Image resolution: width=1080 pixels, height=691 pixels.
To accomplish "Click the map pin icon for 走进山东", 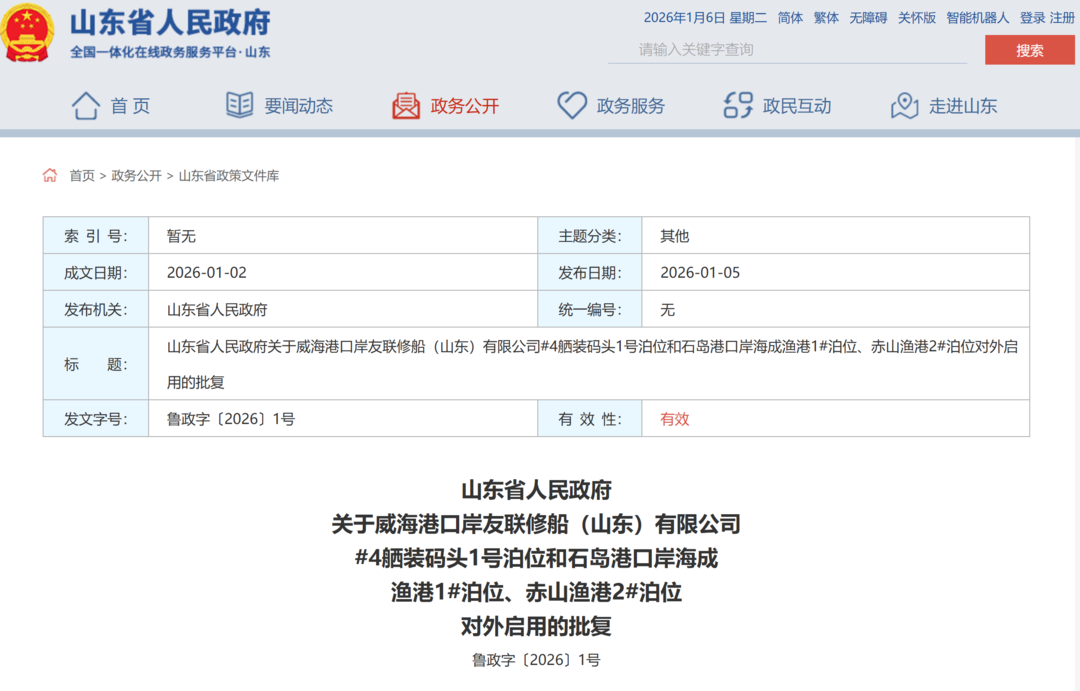I will tap(904, 106).
